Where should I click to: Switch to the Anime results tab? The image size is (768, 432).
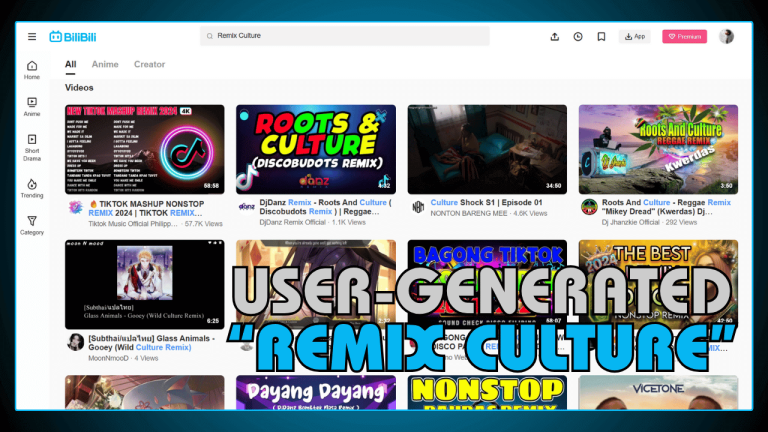point(105,64)
